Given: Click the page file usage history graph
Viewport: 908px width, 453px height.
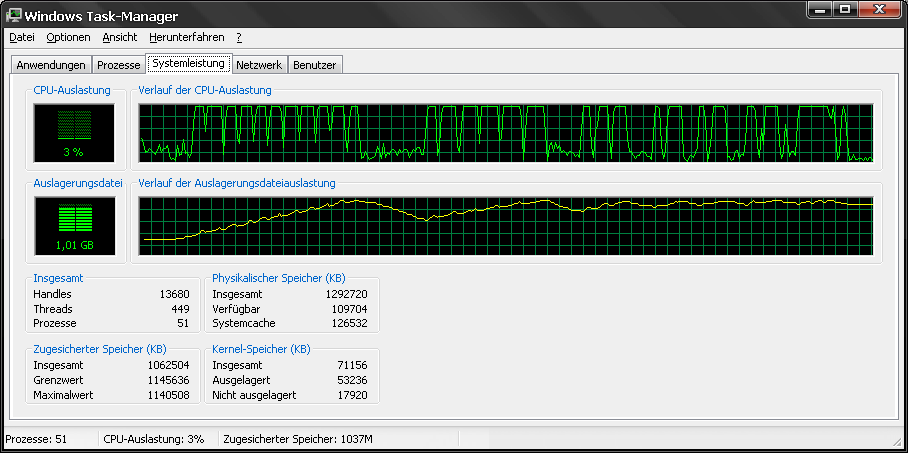Looking at the screenshot, I should pyautogui.click(x=506, y=226).
